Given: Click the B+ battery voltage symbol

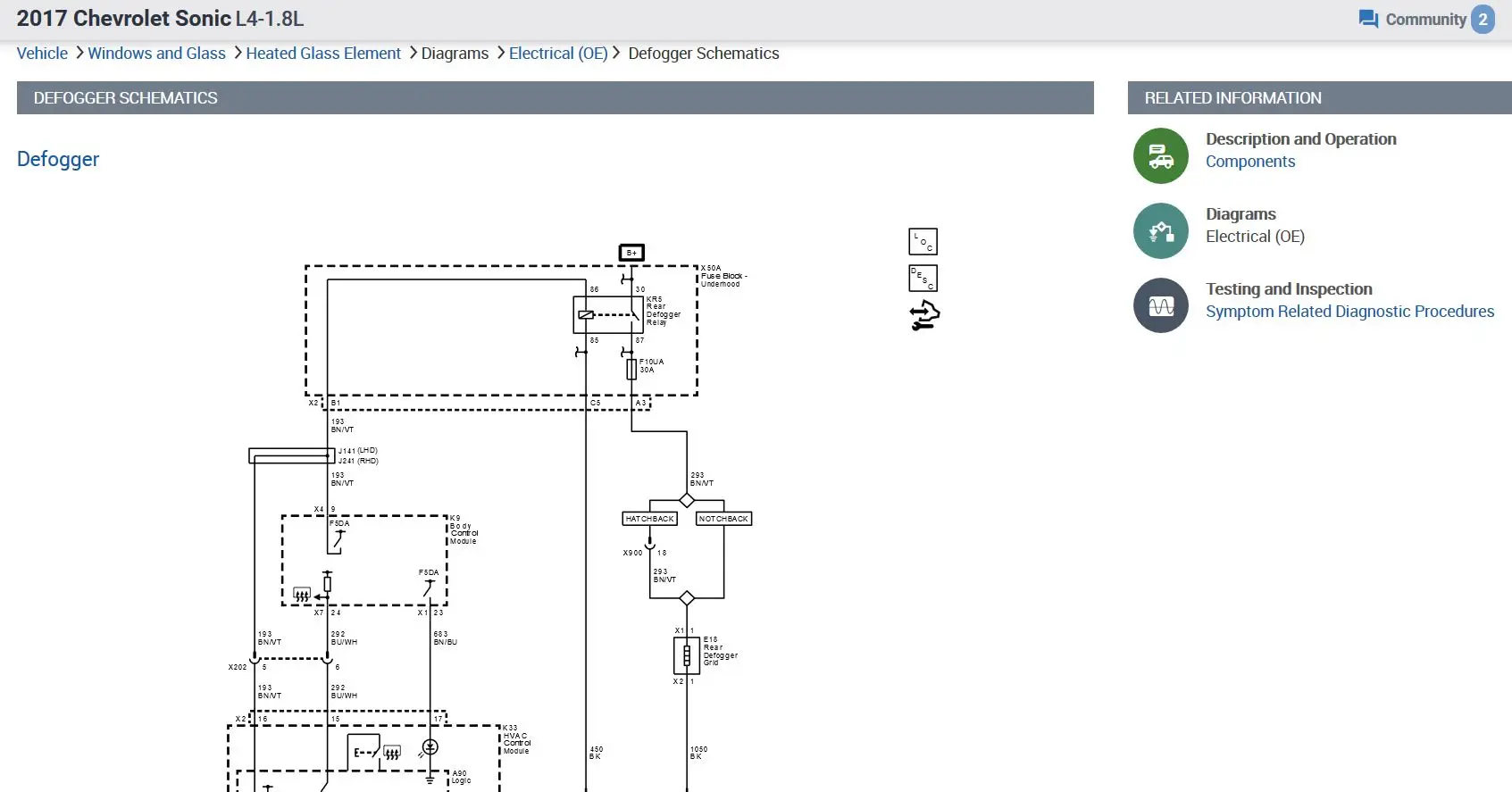Looking at the screenshot, I should (631, 253).
